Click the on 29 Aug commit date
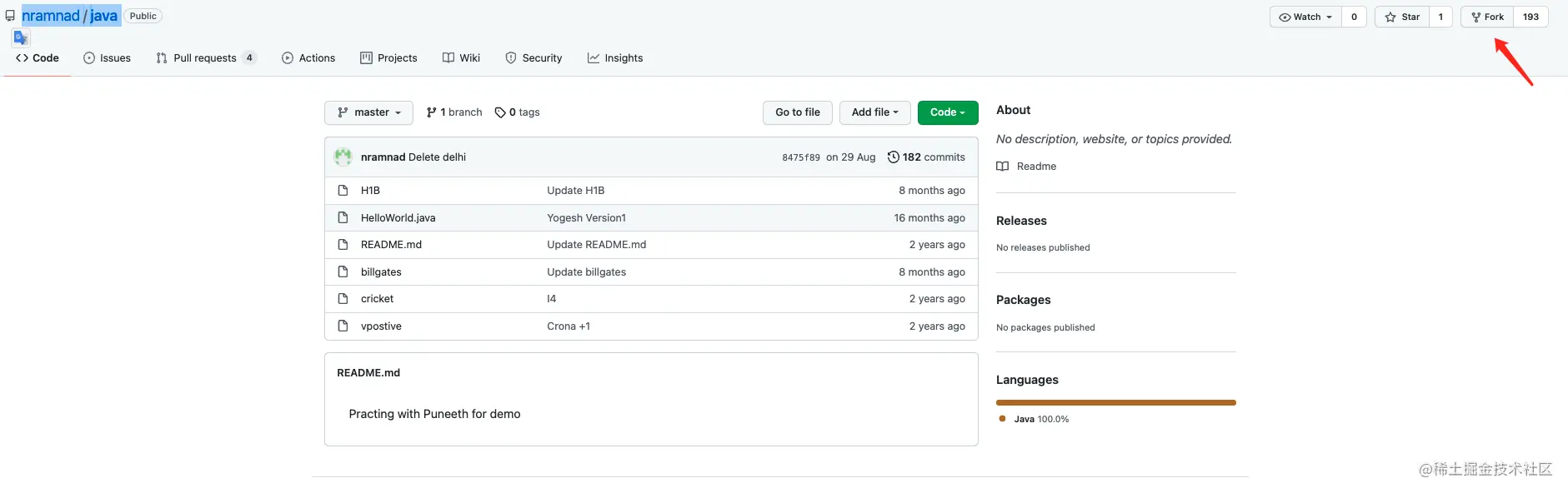 851,157
